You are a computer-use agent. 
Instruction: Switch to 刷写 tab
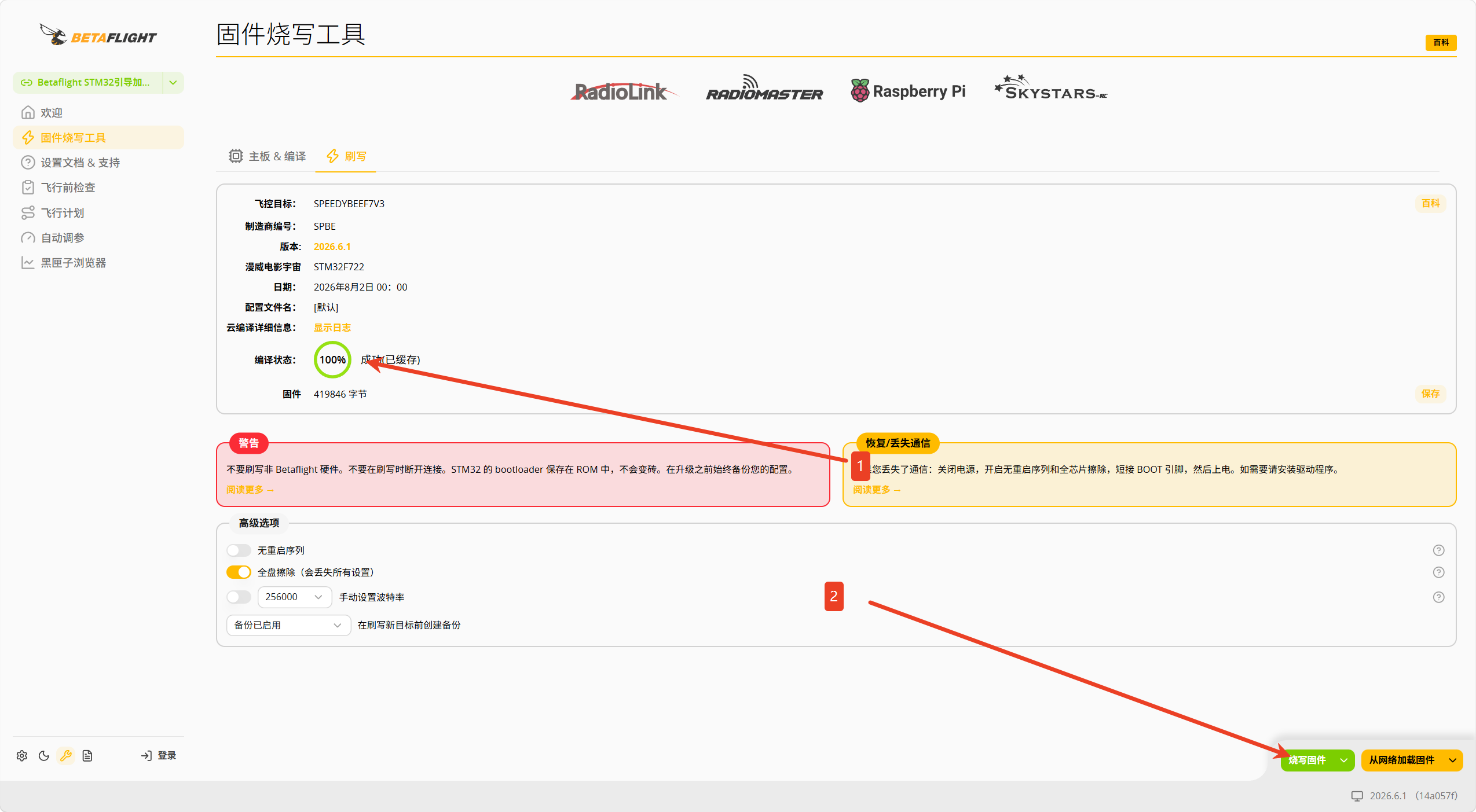click(346, 156)
